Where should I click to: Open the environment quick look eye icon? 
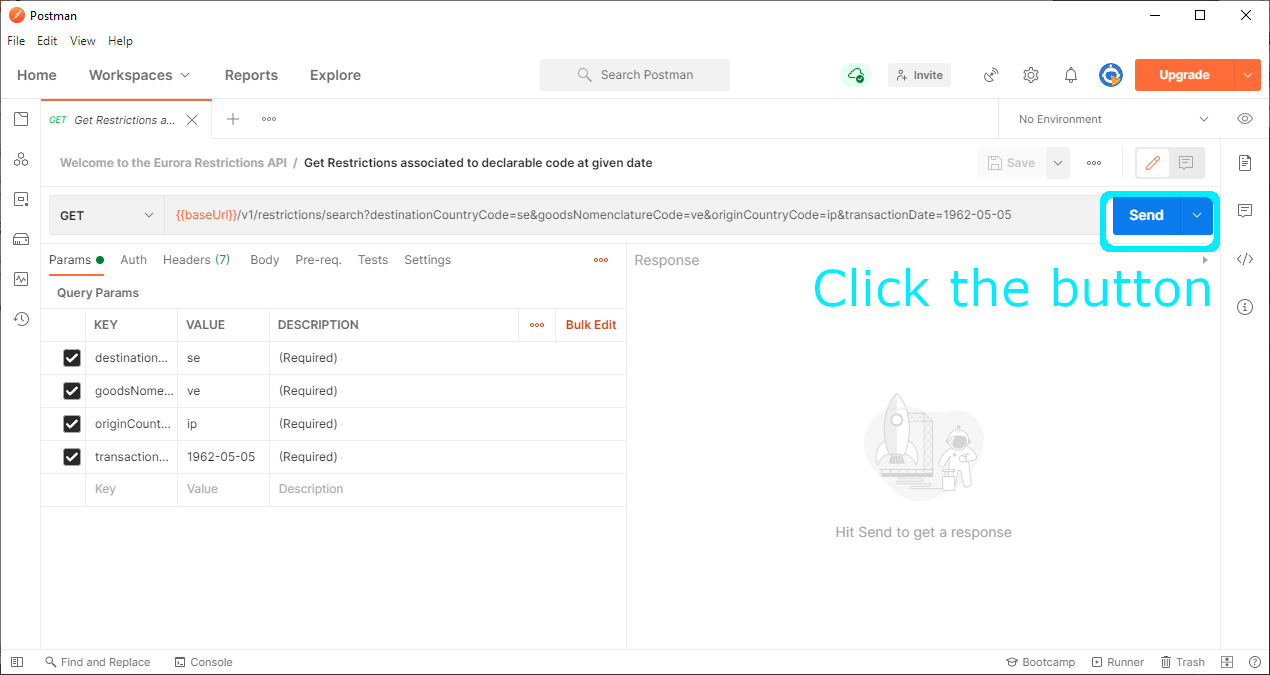pos(1245,119)
